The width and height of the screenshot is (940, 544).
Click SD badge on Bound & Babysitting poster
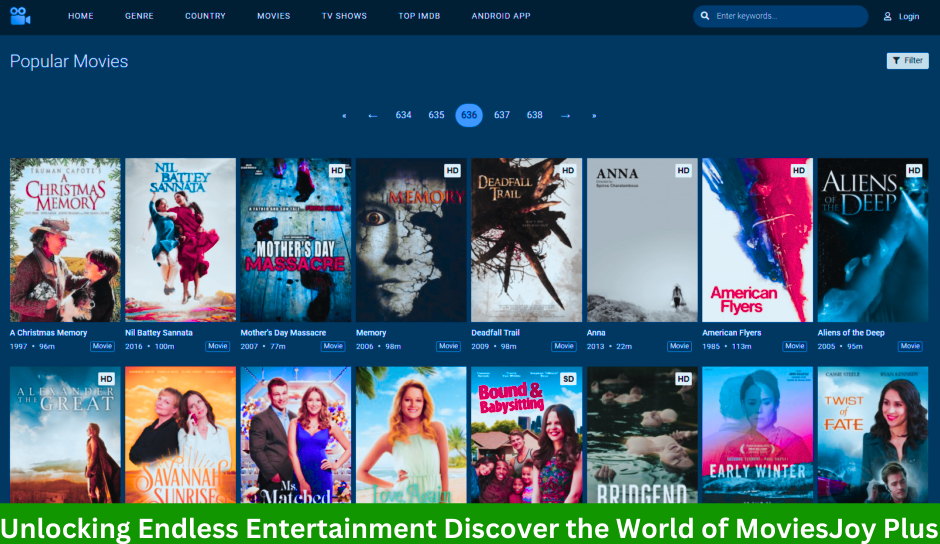pyautogui.click(x=568, y=379)
